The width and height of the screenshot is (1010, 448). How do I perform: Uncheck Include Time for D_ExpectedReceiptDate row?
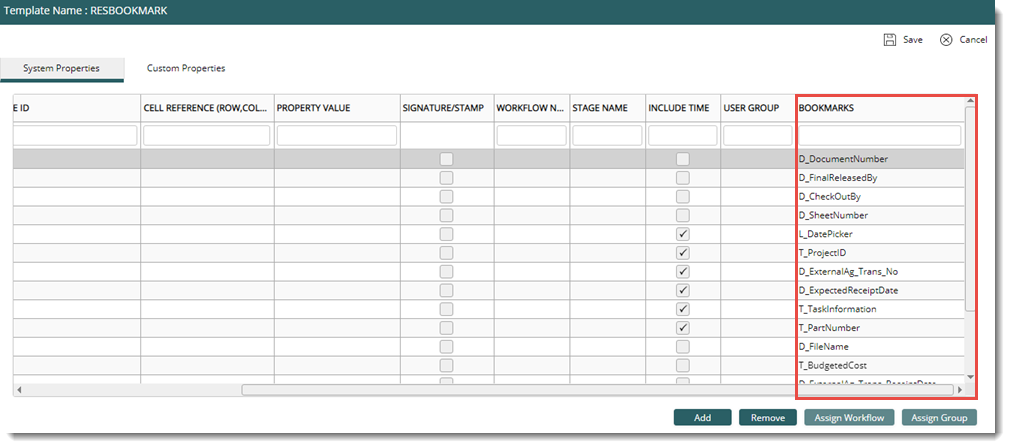pyautogui.click(x=683, y=290)
